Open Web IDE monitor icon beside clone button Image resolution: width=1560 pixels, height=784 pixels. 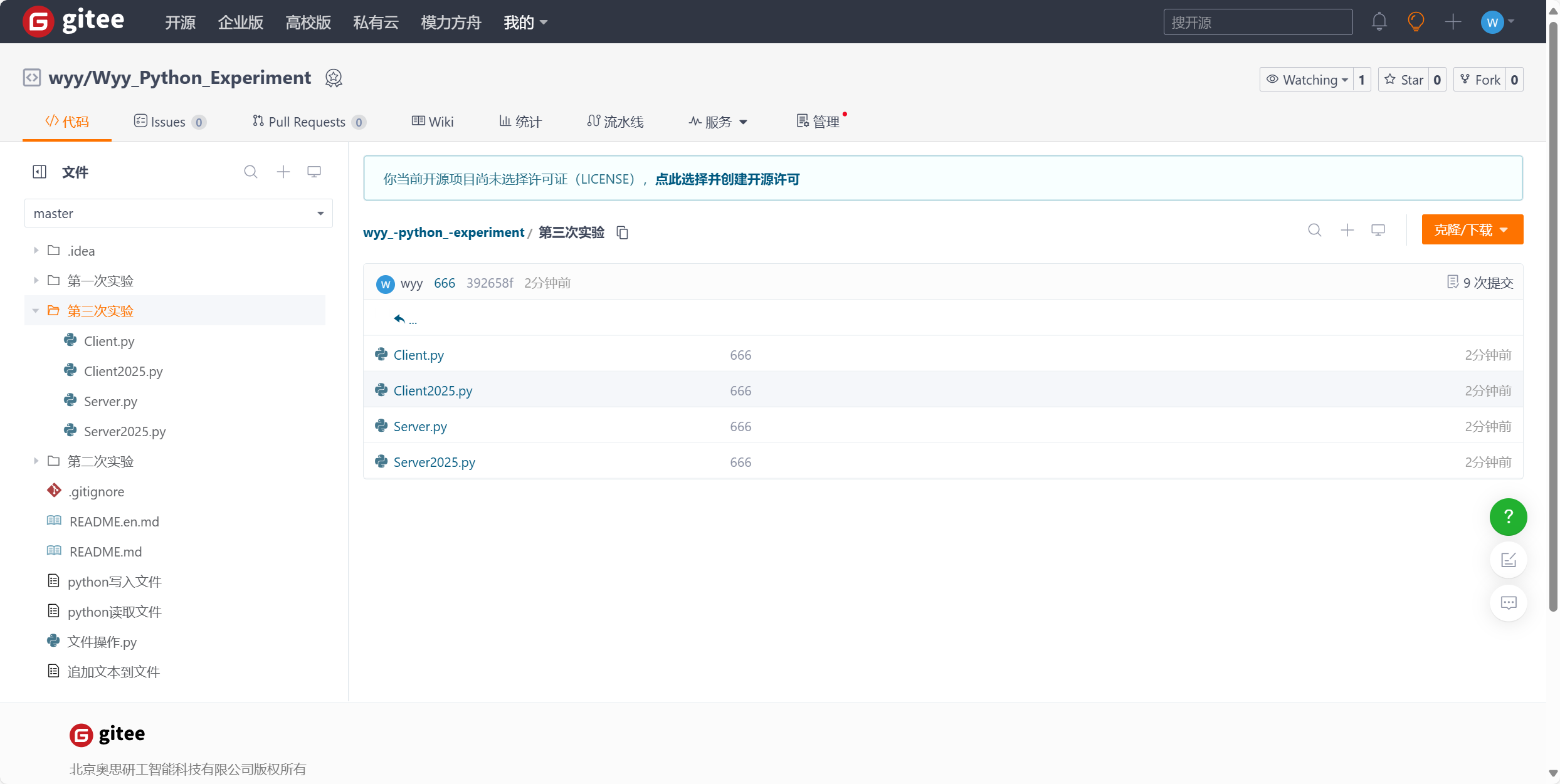click(1378, 230)
